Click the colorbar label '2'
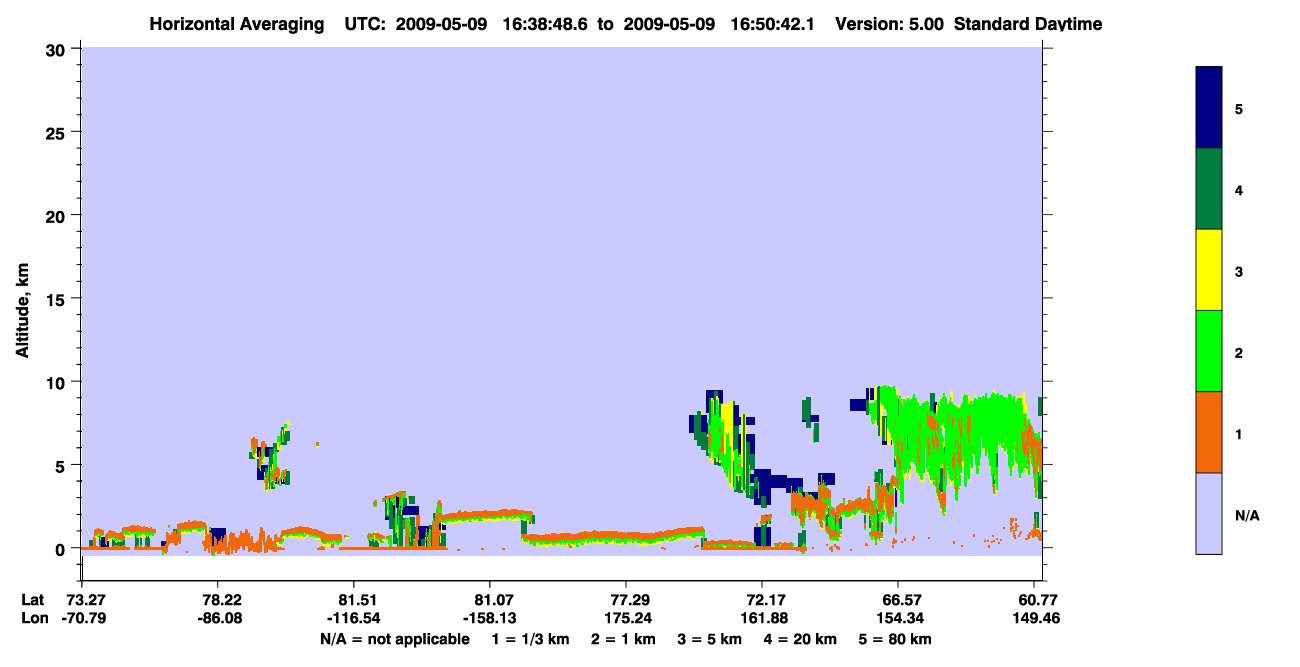 (x=1239, y=352)
